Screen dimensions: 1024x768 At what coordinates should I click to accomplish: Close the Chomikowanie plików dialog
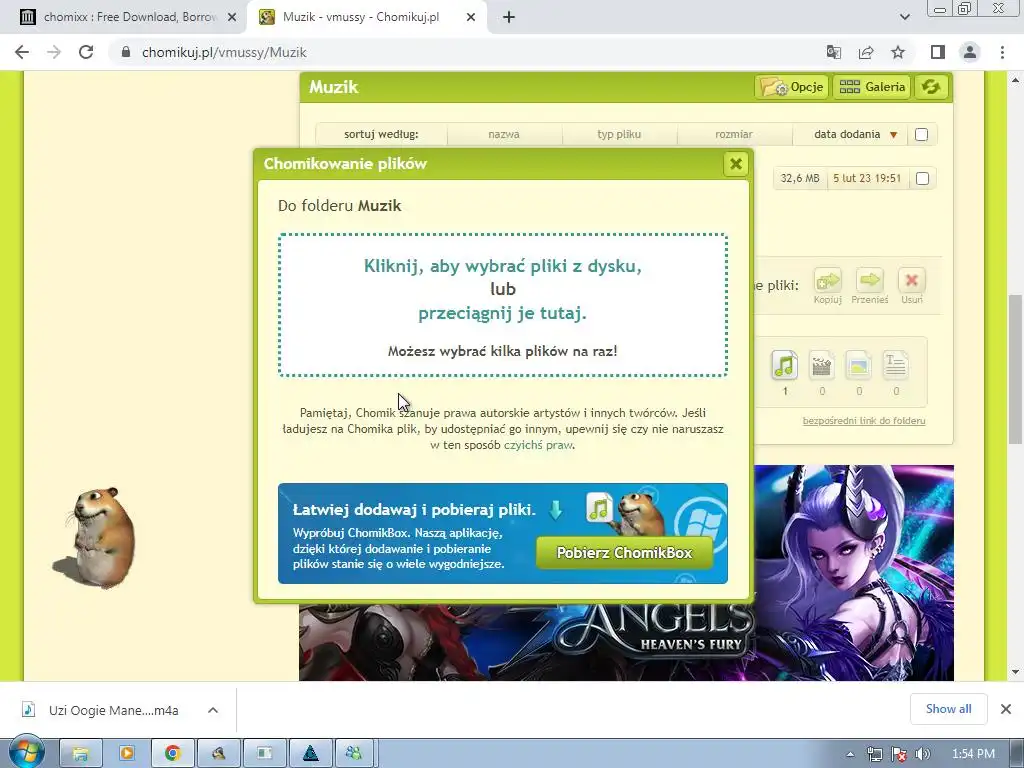(x=735, y=164)
